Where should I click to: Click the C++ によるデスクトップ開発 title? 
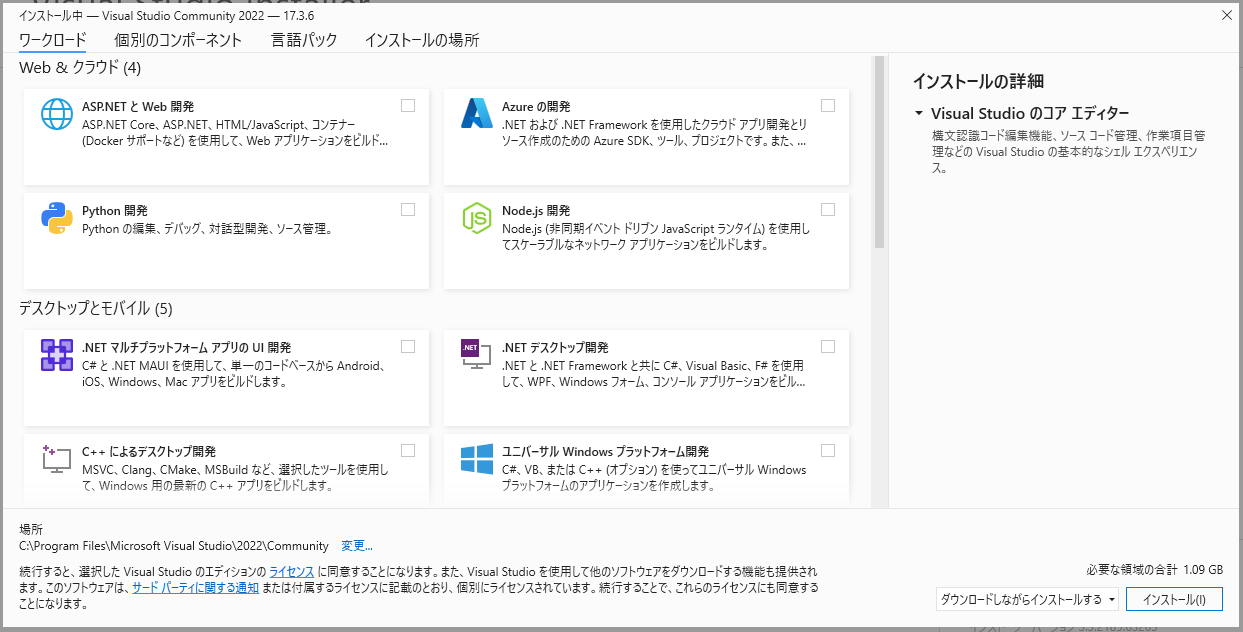point(149,451)
